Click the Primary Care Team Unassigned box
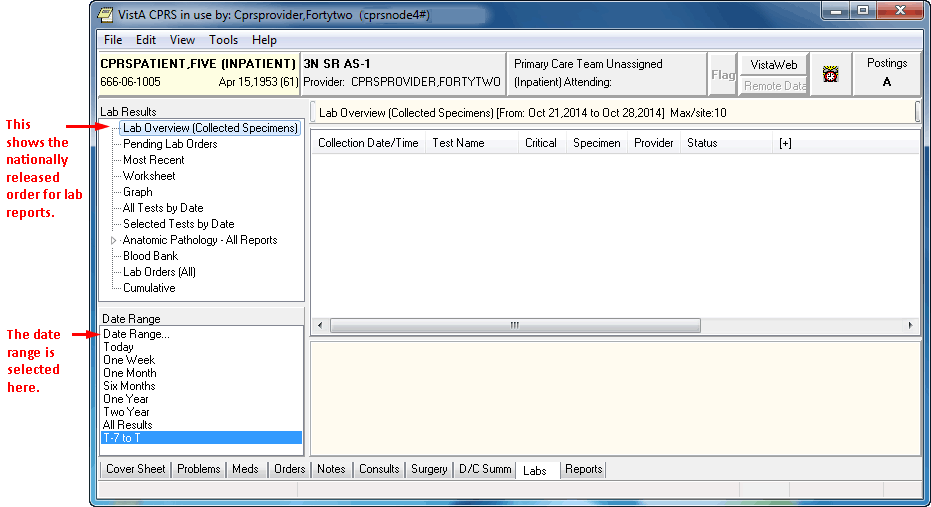 tap(606, 73)
